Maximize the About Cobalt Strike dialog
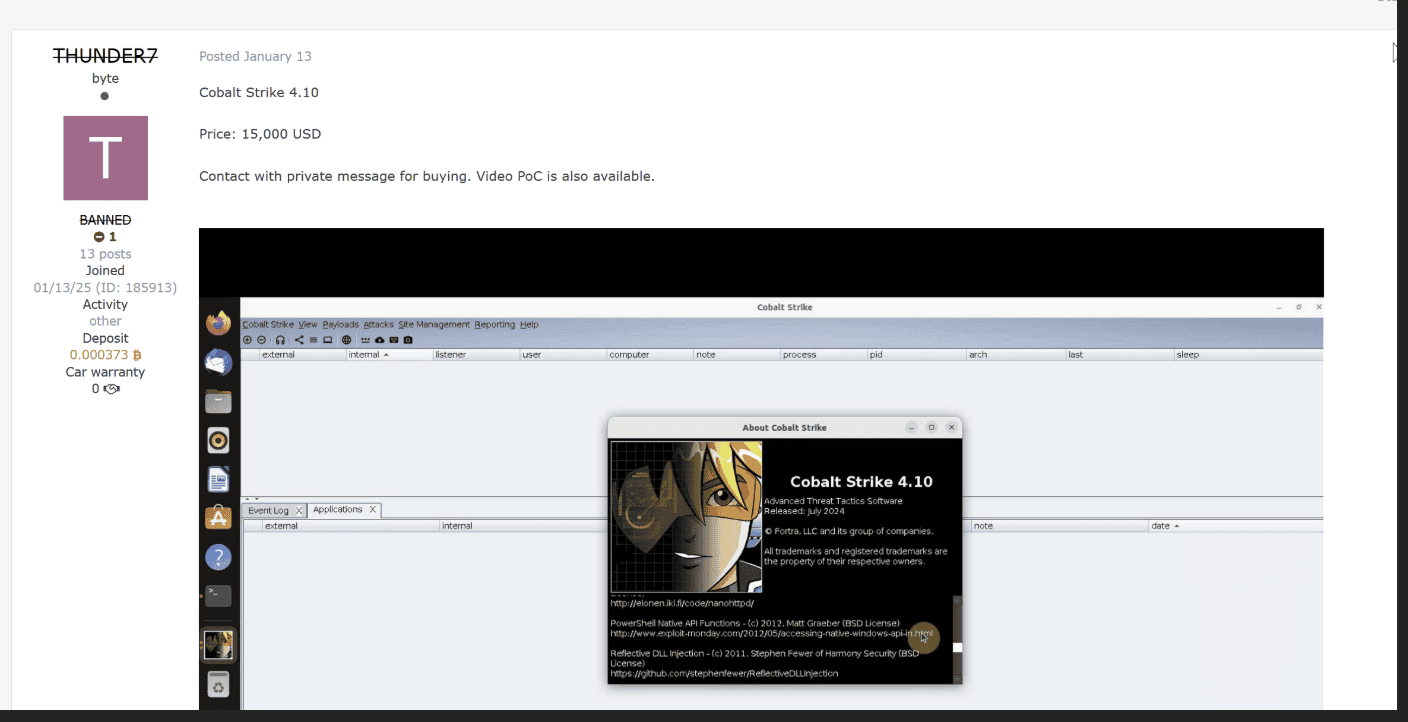 point(931,427)
